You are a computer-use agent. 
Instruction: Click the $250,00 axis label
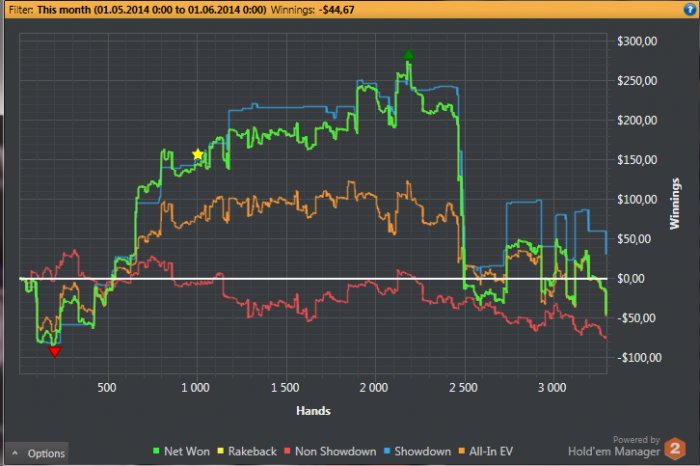[x=637, y=81]
